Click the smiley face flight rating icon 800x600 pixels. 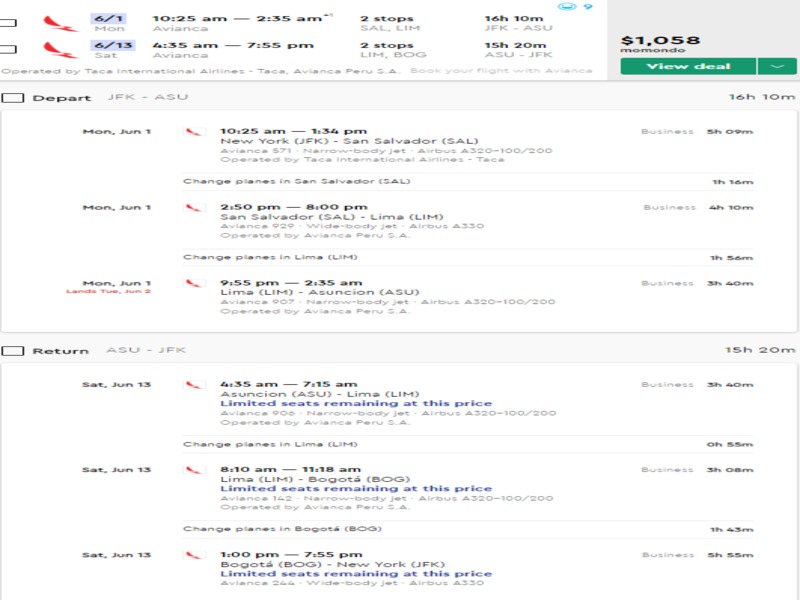click(567, 6)
